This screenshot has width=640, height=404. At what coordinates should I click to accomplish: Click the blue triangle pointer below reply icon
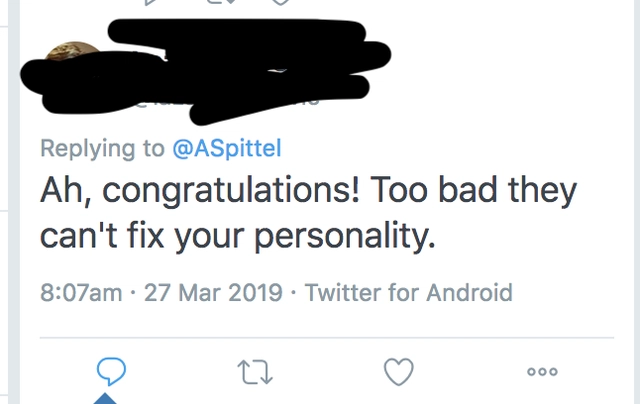(x=105, y=398)
